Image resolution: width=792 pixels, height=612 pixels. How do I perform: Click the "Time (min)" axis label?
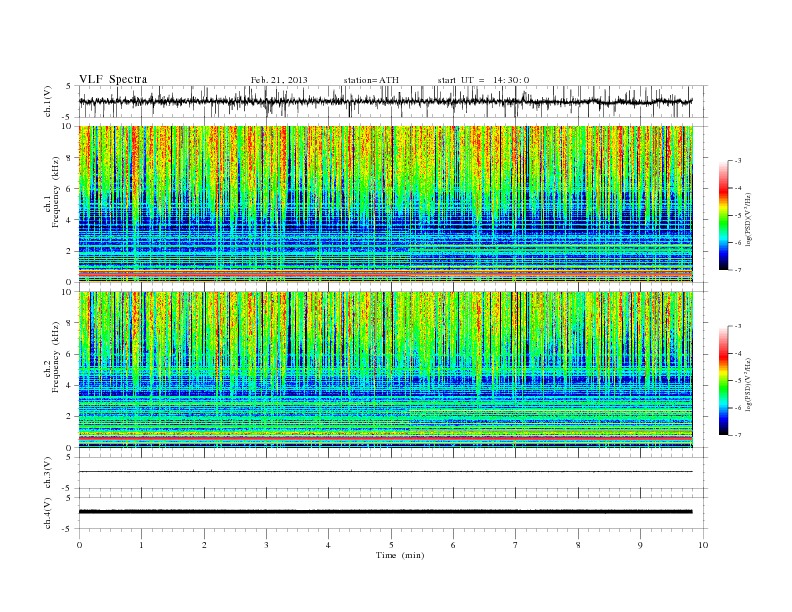(400, 555)
